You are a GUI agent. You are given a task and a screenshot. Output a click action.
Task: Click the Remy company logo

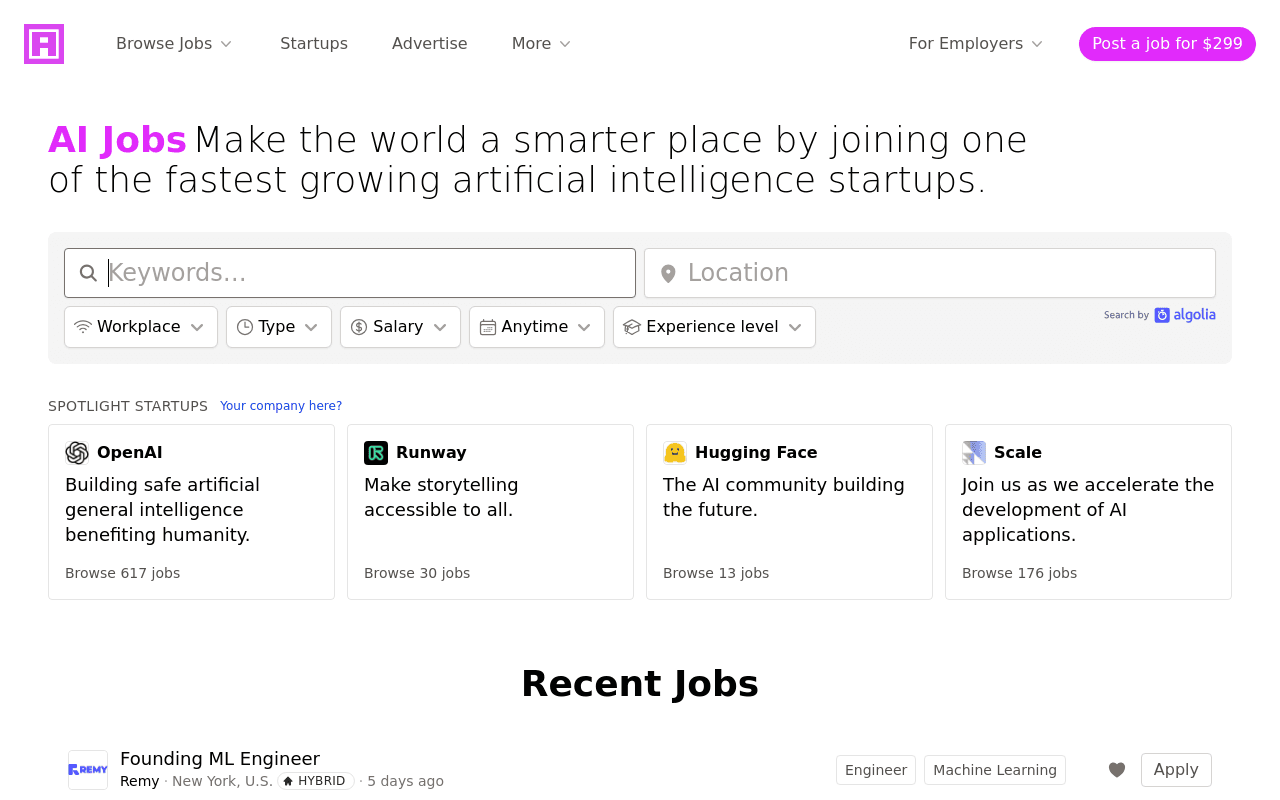click(x=88, y=770)
